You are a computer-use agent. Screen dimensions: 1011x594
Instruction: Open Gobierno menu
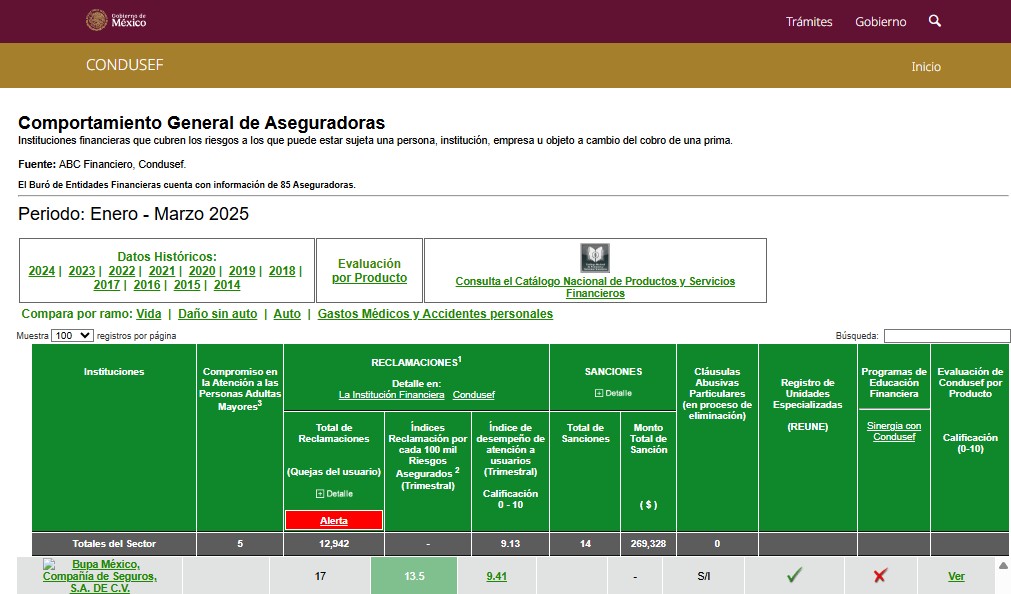(880, 21)
